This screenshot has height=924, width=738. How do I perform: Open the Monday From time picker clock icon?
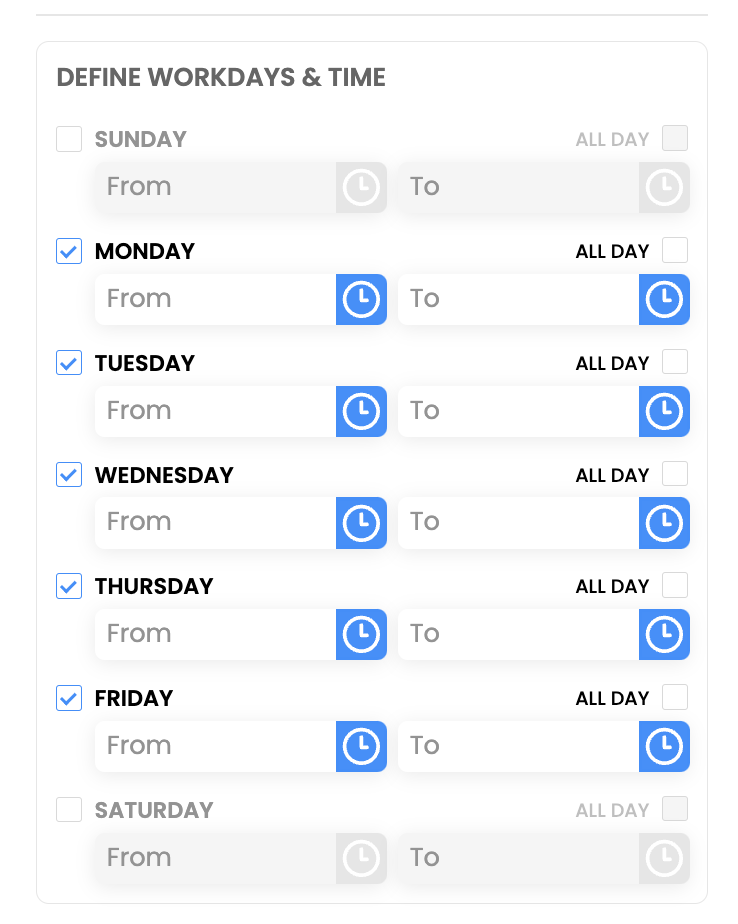pyautogui.click(x=361, y=299)
